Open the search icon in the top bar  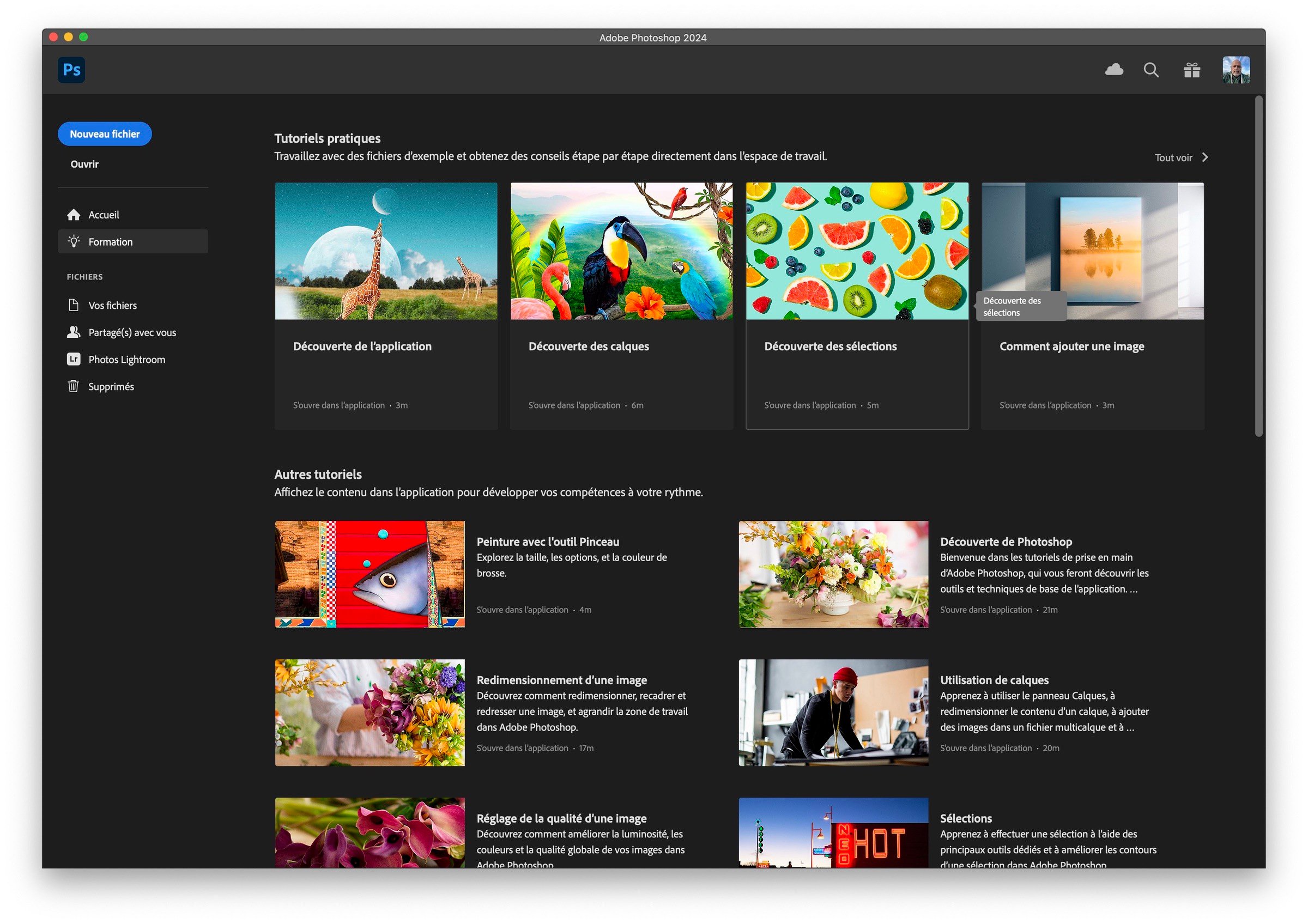point(1152,69)
